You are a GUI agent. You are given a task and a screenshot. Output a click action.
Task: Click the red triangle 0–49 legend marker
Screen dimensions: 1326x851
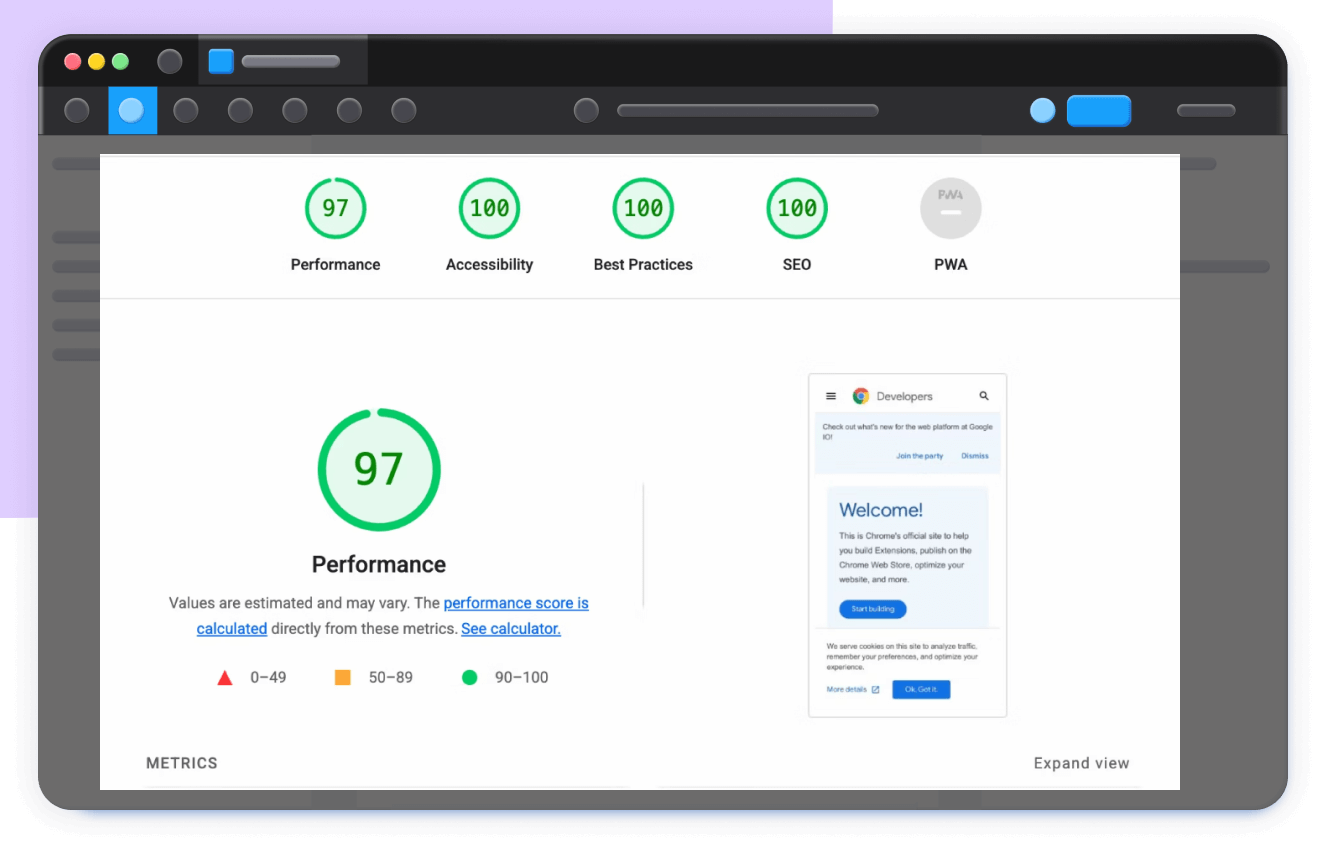[225, 678]
